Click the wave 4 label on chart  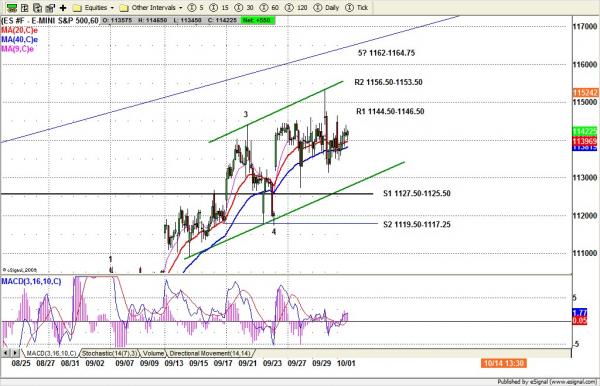click(274, 231)
